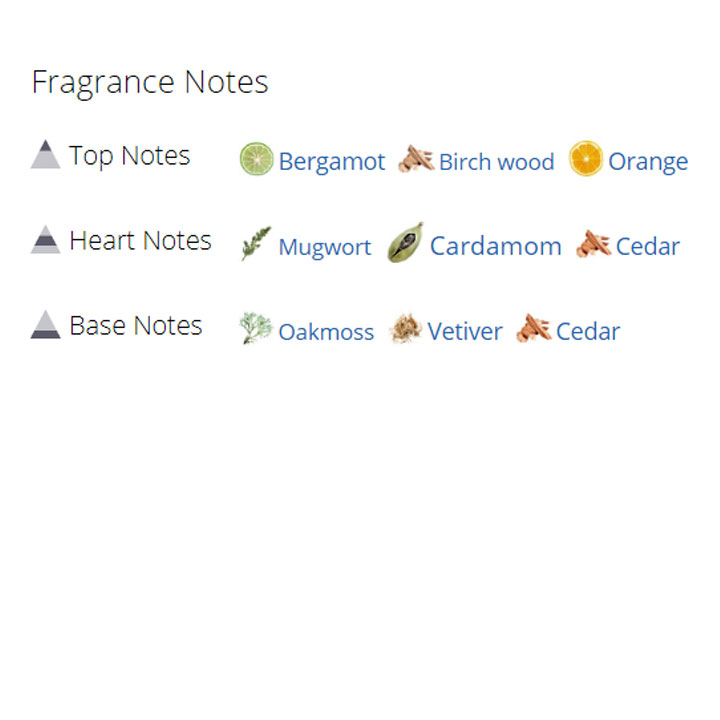Click the Mugwort sprig icon
Image resolution: width=720 pixels, height=720 pixels.
pos(256,244)
